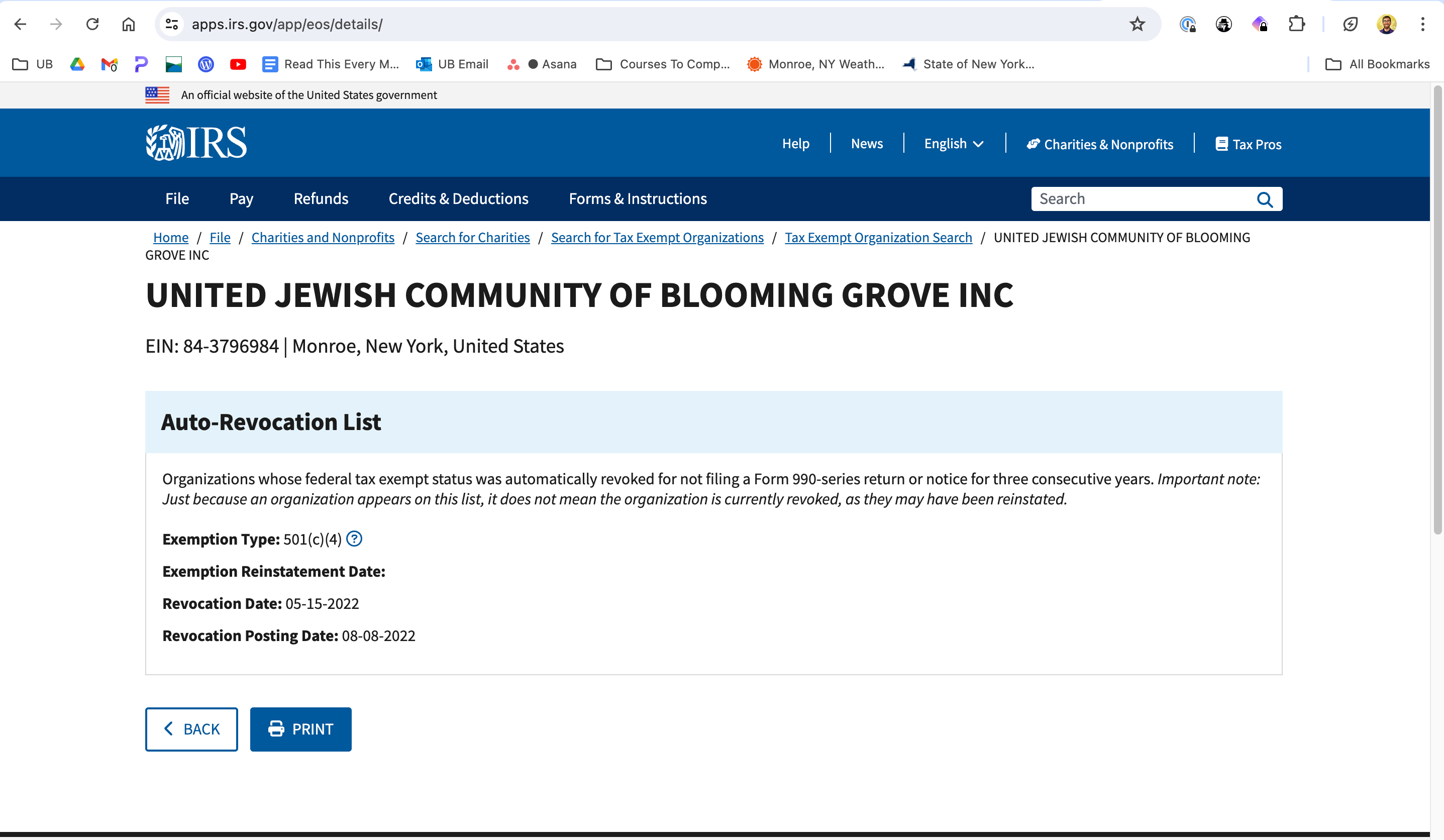1444x840 pixels.
Task: Click the page vertical scrollbar
Action: click(1437, 309)
